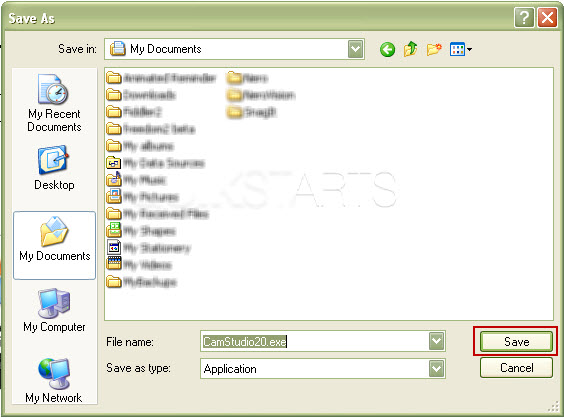Select Desktop in the places bar
The height and width of the screenshot is (418, 564).
(x=54, y=168)
